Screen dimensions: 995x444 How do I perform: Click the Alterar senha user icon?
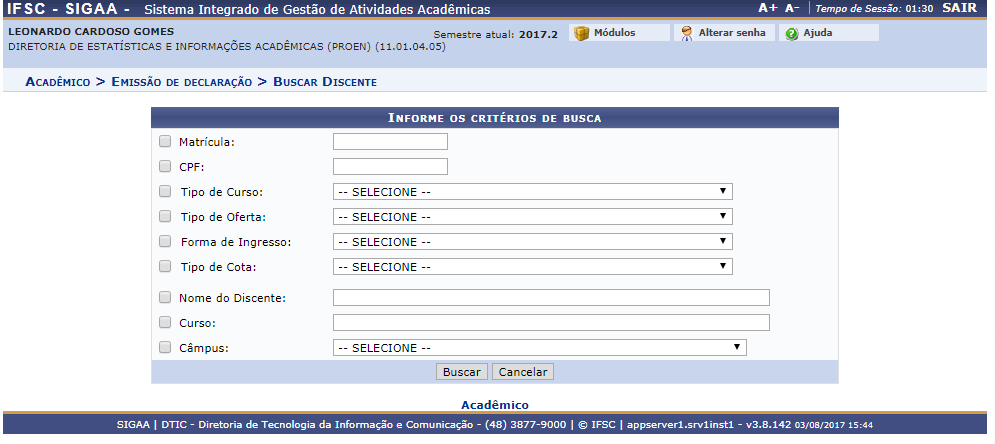click(x=686, y=33)
